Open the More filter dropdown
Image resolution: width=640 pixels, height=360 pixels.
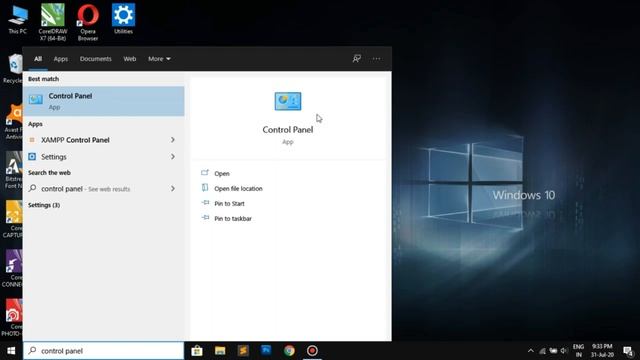coord(159,59)
